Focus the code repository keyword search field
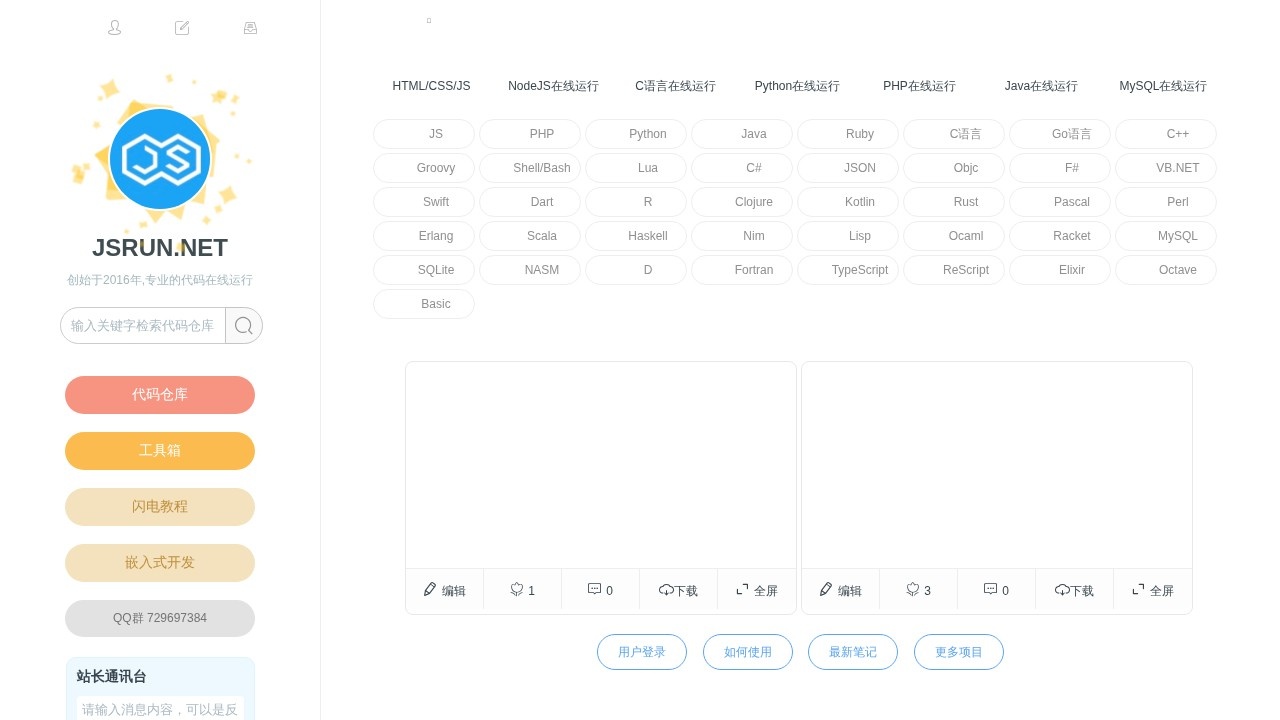Viewport: 1280px width, 720px height. (143, 326)
